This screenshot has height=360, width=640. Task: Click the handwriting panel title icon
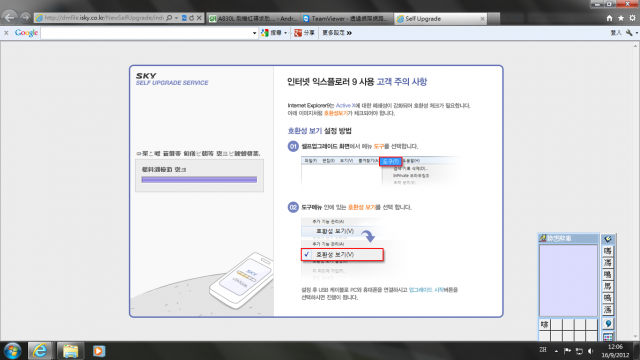click(543, 238)
